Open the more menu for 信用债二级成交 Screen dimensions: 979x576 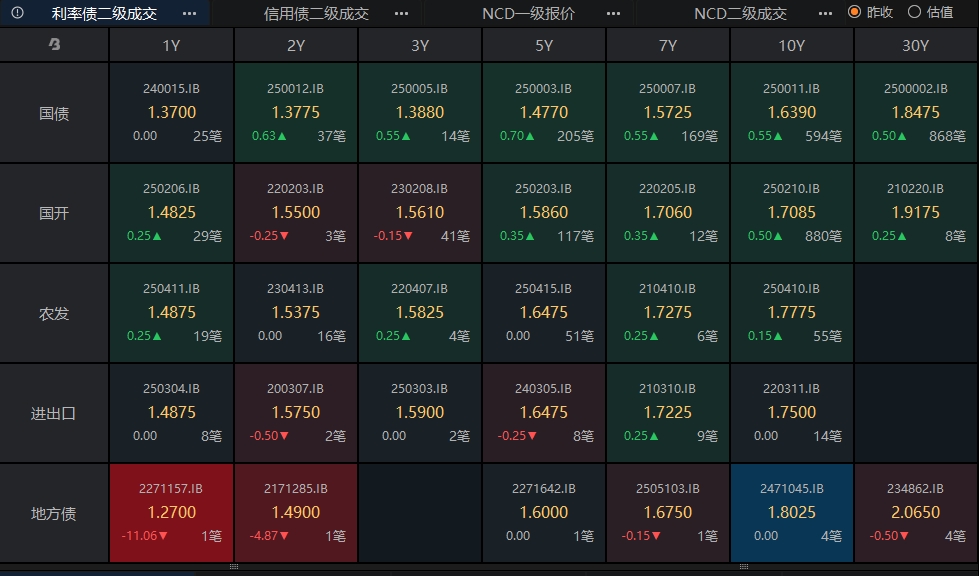pos(401,13)
